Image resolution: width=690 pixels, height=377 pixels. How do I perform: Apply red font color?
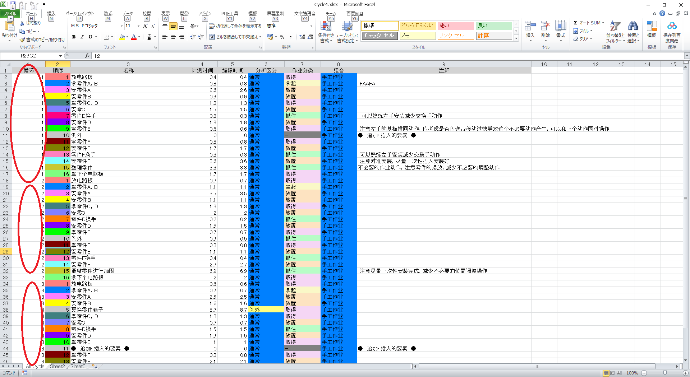coord(134,37)
